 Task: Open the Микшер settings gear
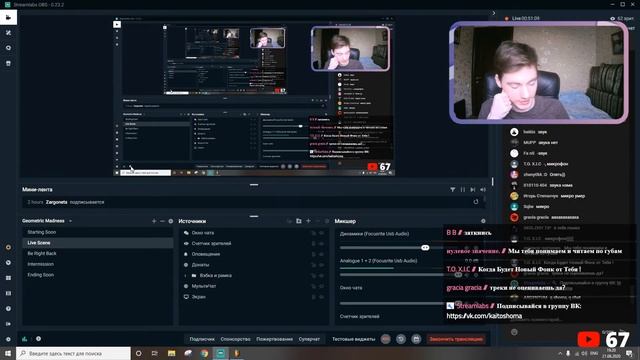pyautogui.click(x=483, y=221)
